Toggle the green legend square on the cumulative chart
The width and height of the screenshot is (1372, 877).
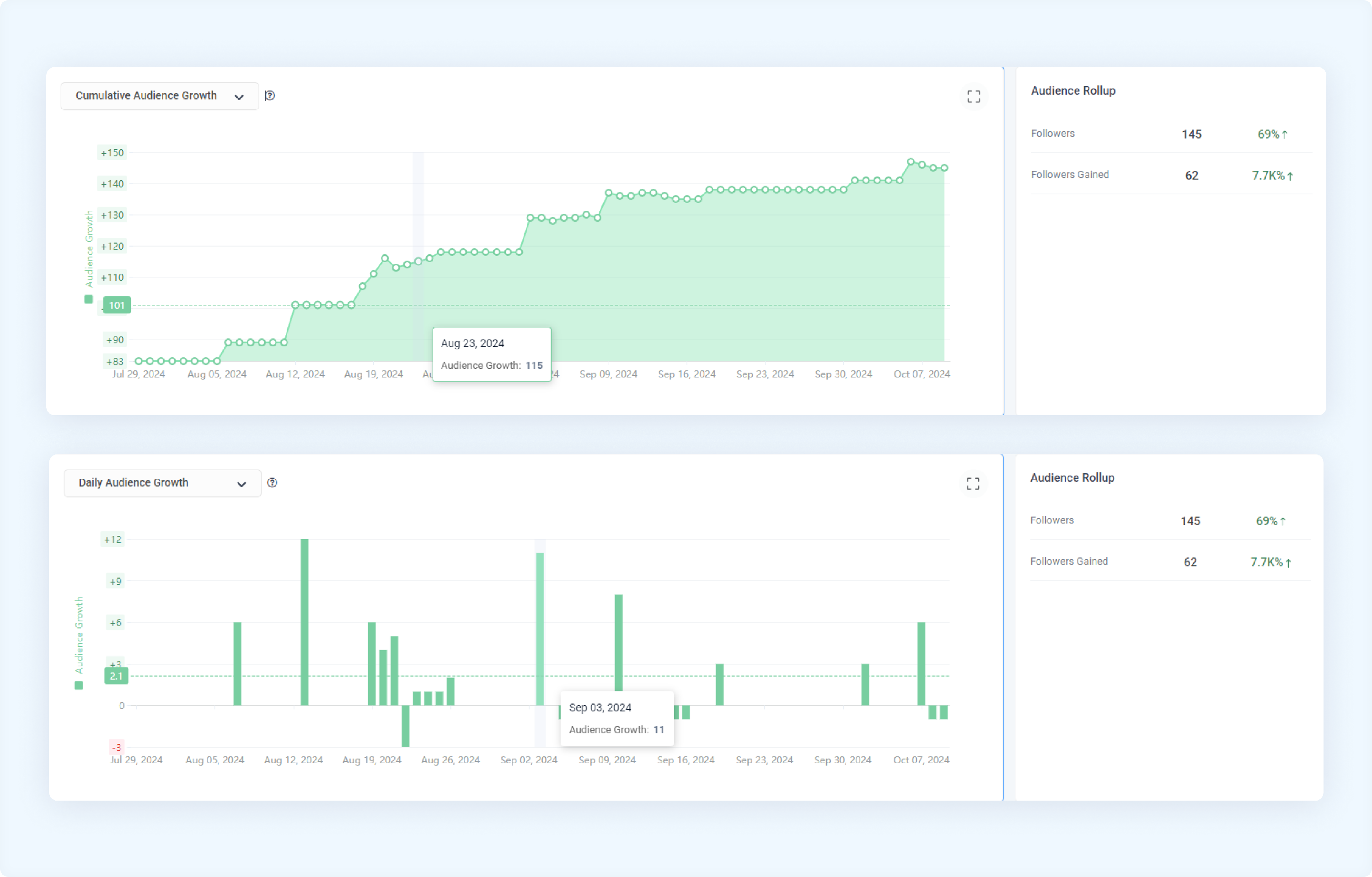(x=88, y=299)
